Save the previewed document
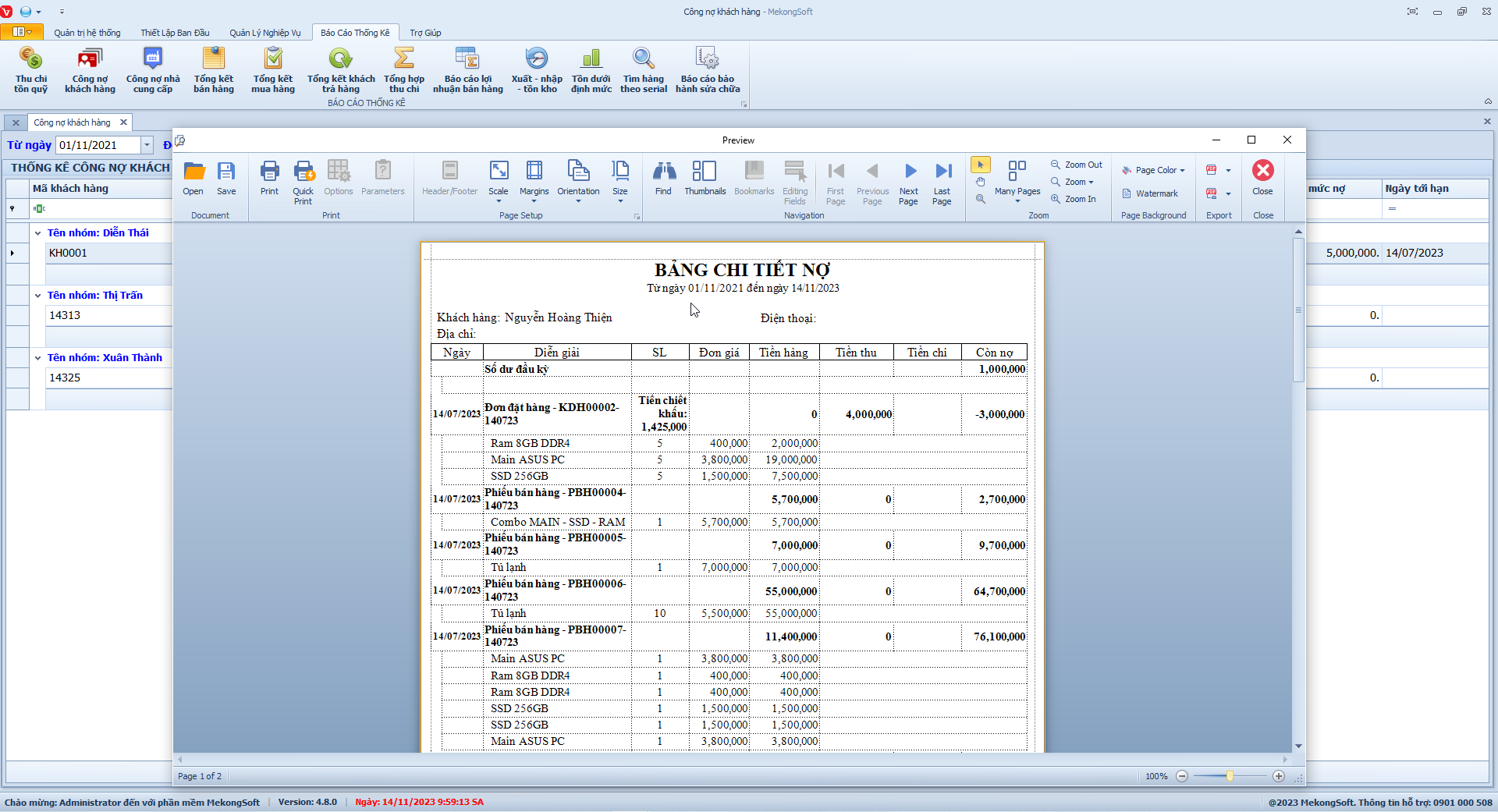The height and width of the screenshot is (812, 1498). [x=226, y=177]
